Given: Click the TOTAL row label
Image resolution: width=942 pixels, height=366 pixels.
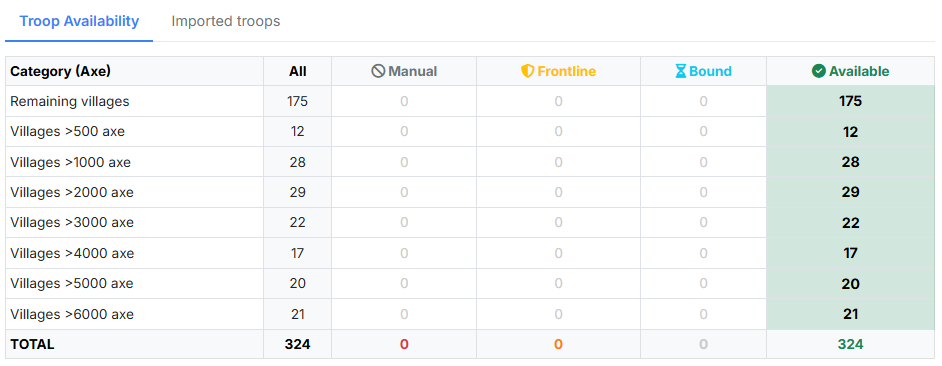Looking at the screenshot, I should 32,344.
